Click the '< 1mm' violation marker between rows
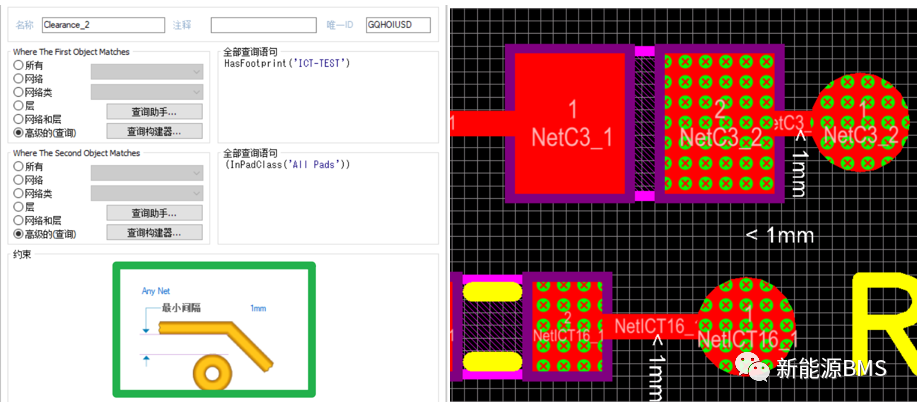This screenshot has height=409, width=917. tap(780, 236)
